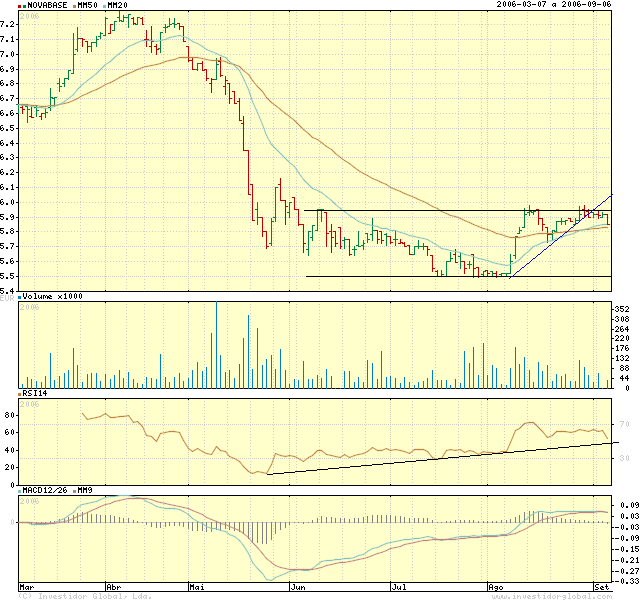Click the 5.5 price axis label

pyautogui.click(x=7, y=276)
